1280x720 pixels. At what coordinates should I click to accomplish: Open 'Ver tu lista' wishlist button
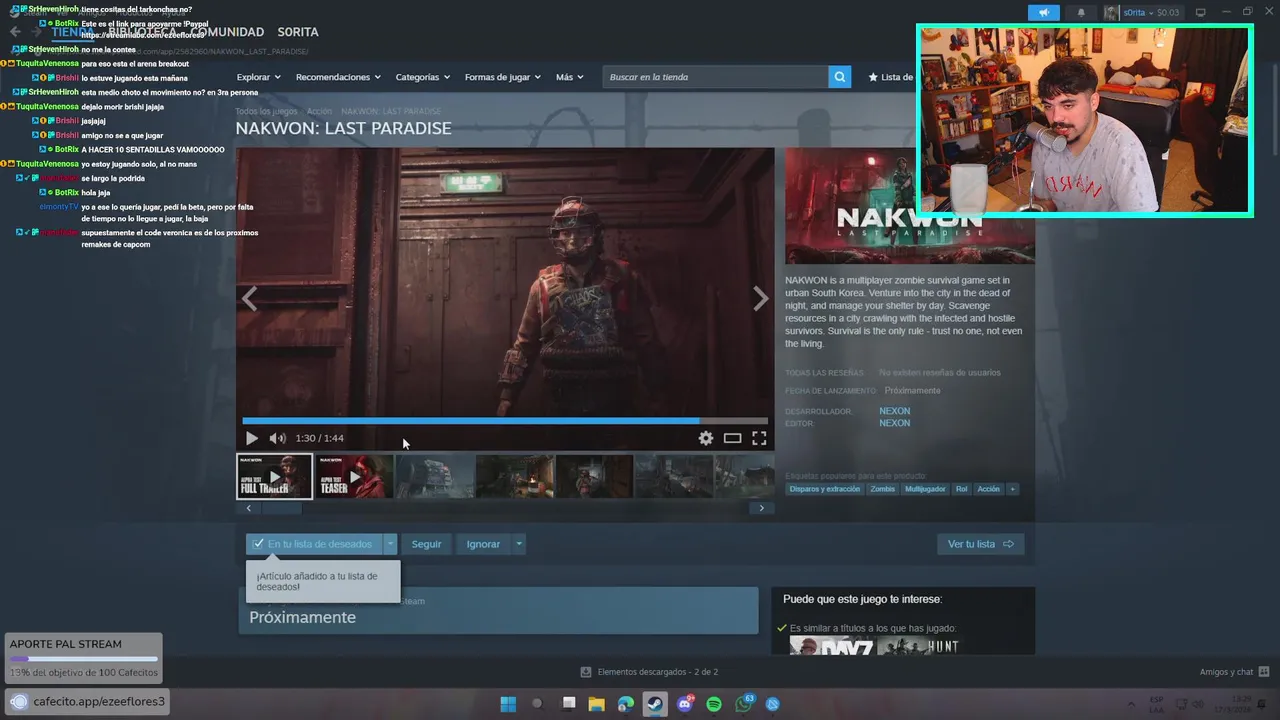pos(980,544)
